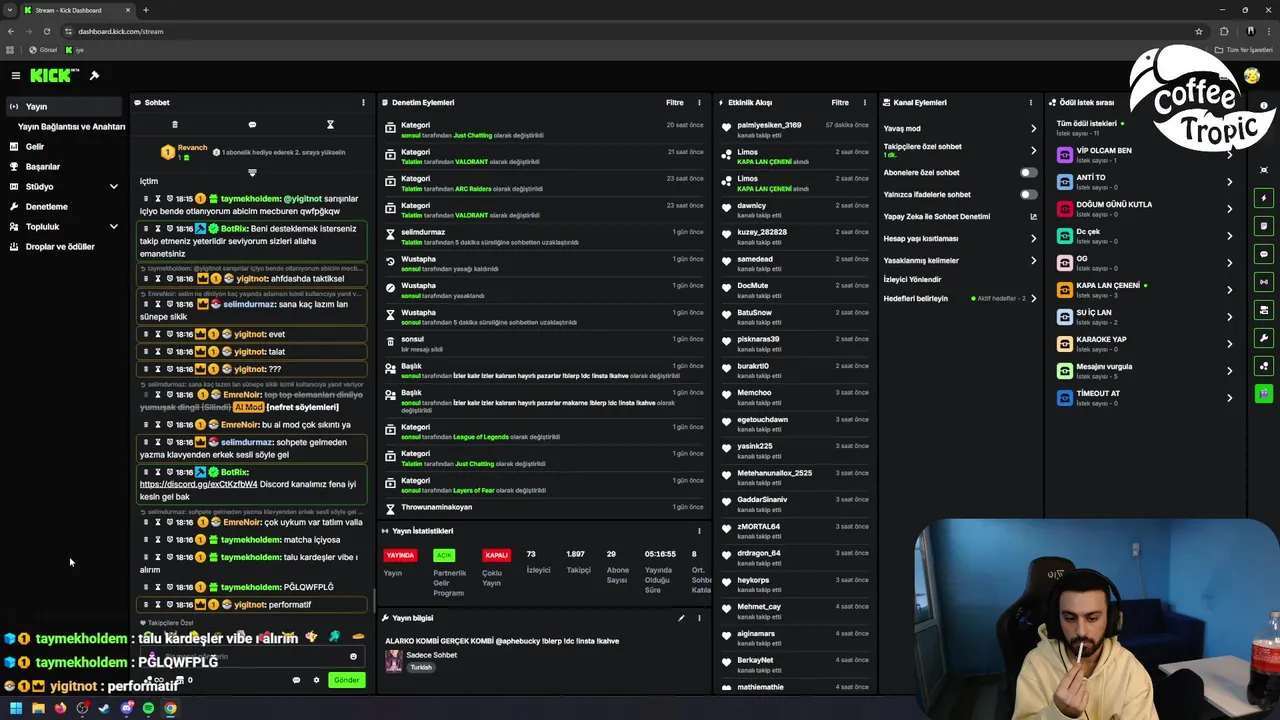Click the focus frame icon in the right sidebar
Screen dimensions: 1280x720
(1264, 170)
